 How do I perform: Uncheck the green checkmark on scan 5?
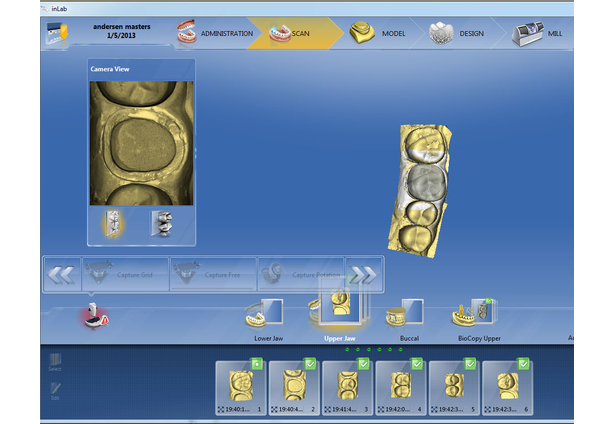pyautogui.click(x=470, y=364)
